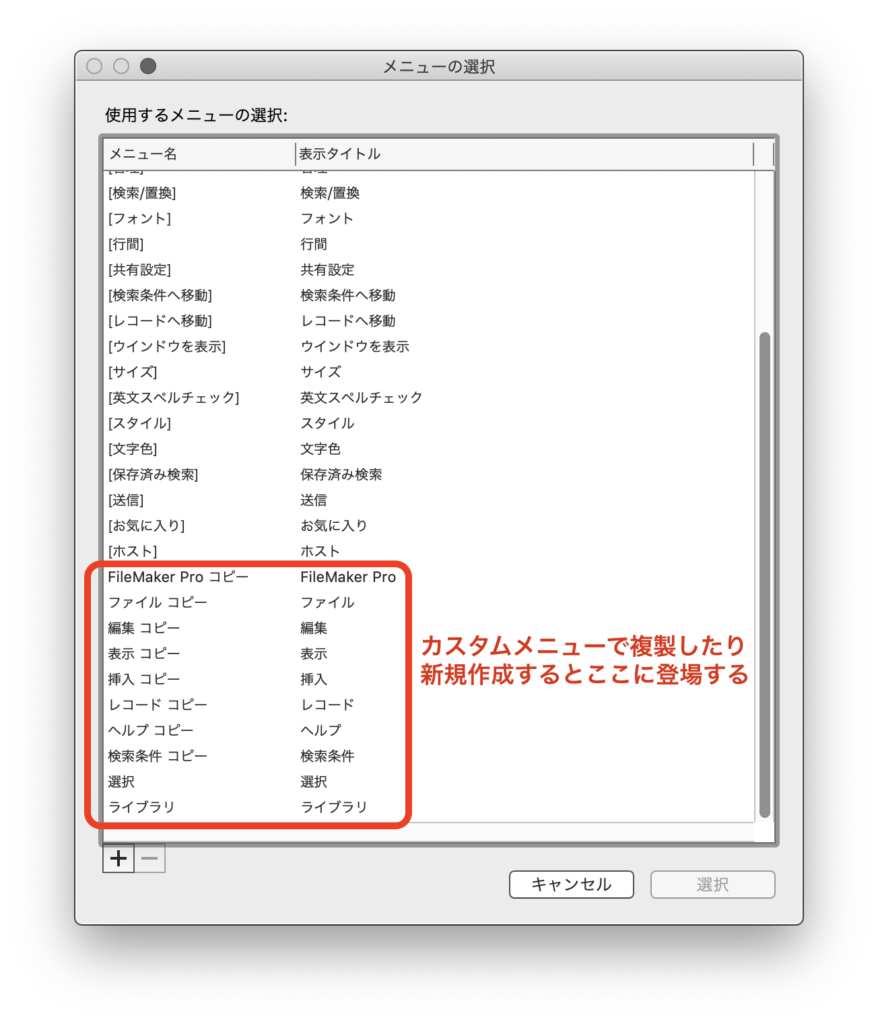Click the 英文スペルチェック display title cell
Viewport: 878px width, 1024px height.
pos(361,398)
